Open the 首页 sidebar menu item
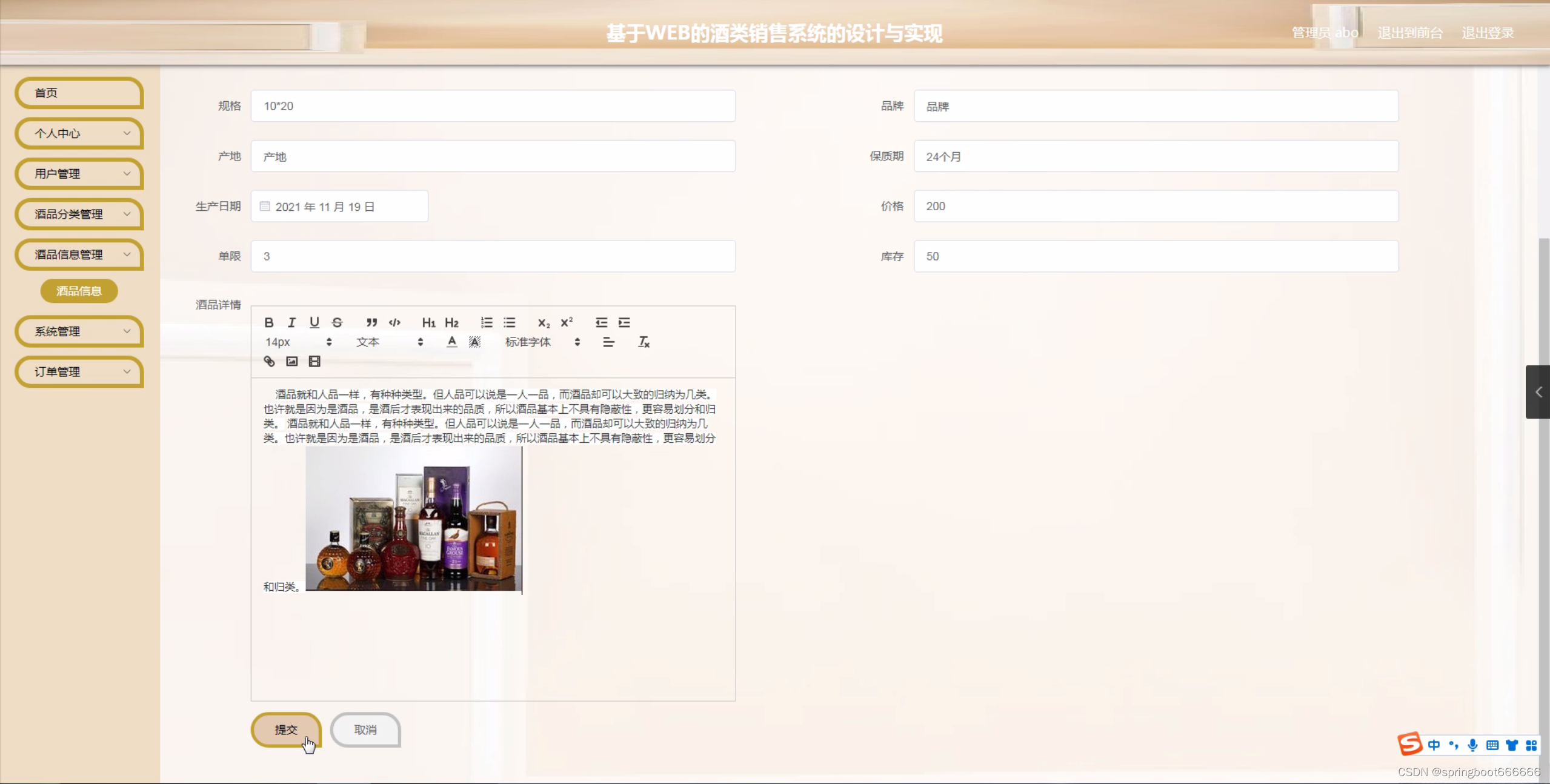This screenshot has width=1550, height=784. click(79, 93)
